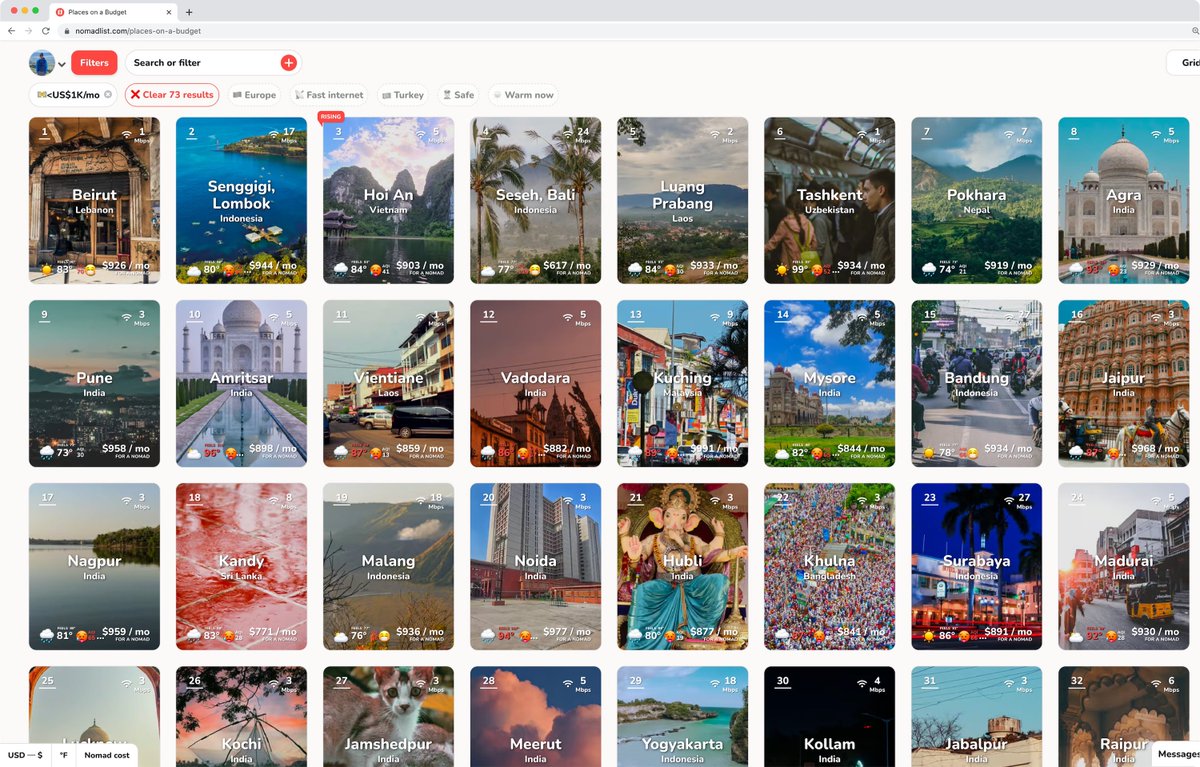Click the address bar URL
Image resolution: width=1200 pixels, height=767 pixels.
pyautogui.click(x=138, y=31)
